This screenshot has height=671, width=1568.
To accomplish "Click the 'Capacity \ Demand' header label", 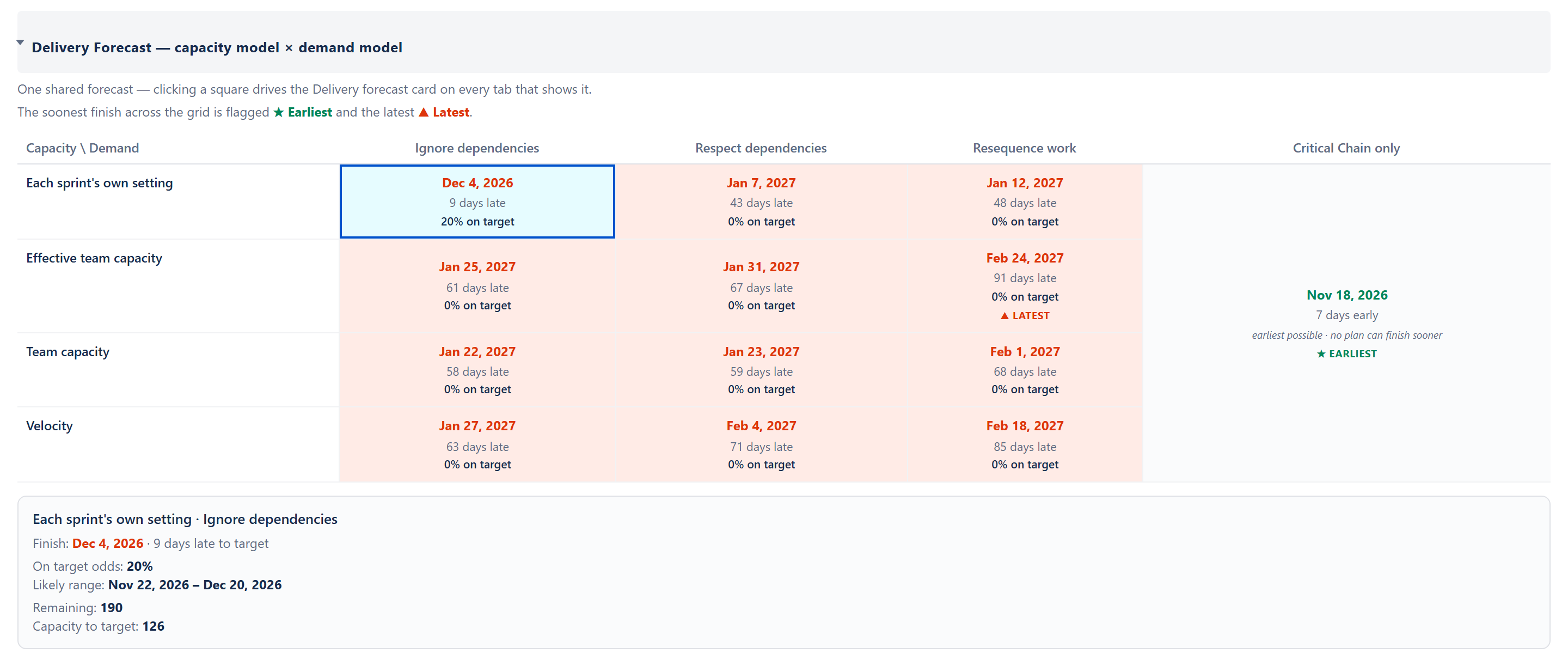I will [82, 148].
